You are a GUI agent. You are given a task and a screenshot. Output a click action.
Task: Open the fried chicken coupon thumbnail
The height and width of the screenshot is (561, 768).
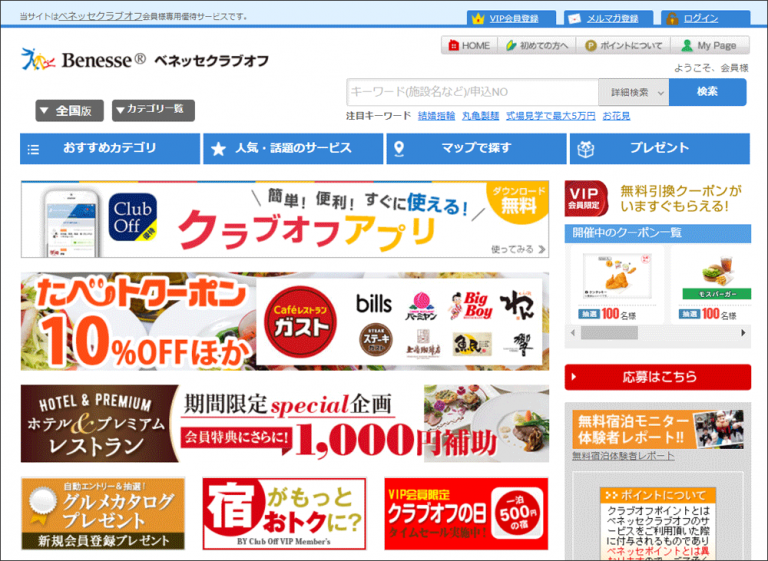click(x=617, y=276)
